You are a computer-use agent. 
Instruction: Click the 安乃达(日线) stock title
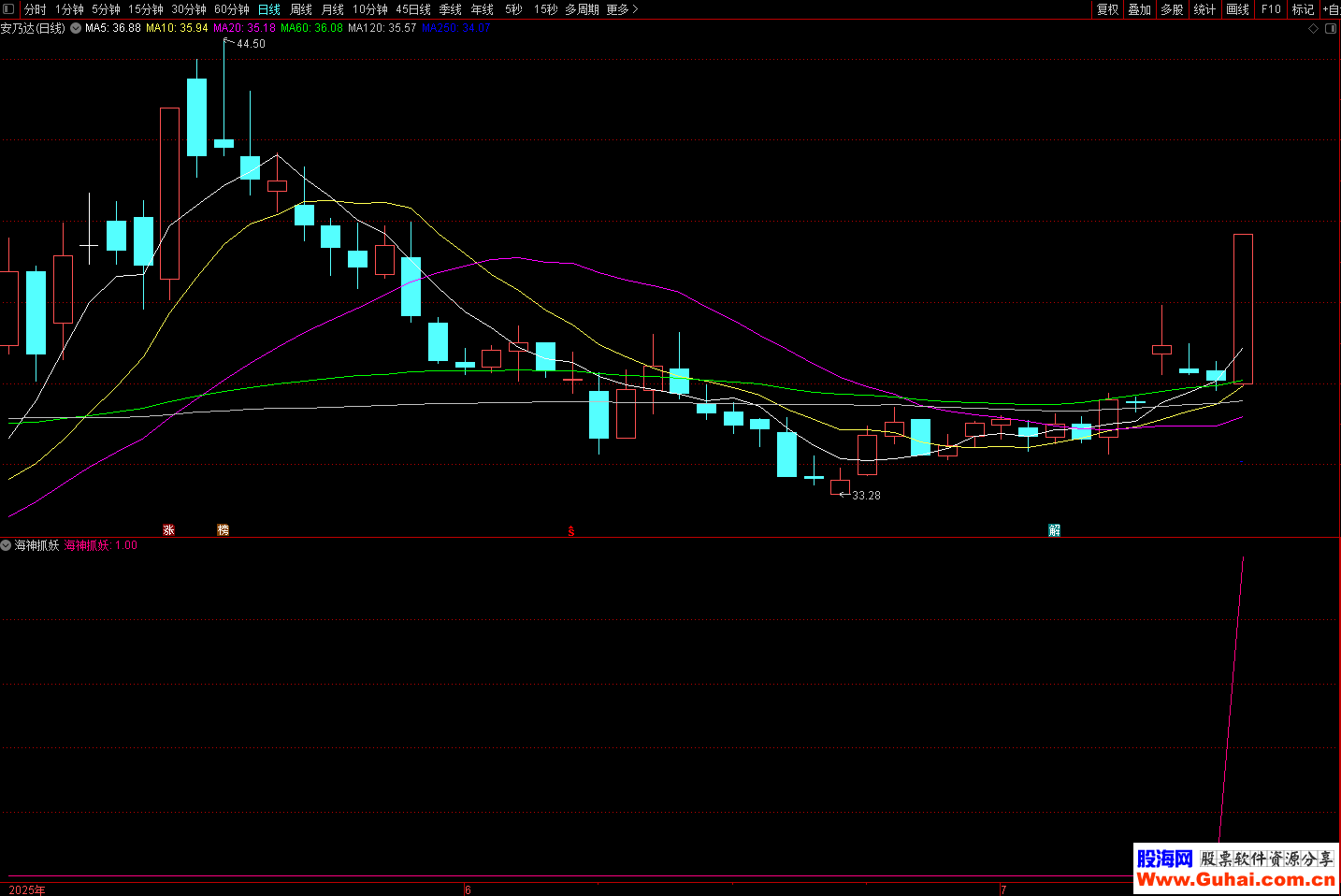(33, 28)
